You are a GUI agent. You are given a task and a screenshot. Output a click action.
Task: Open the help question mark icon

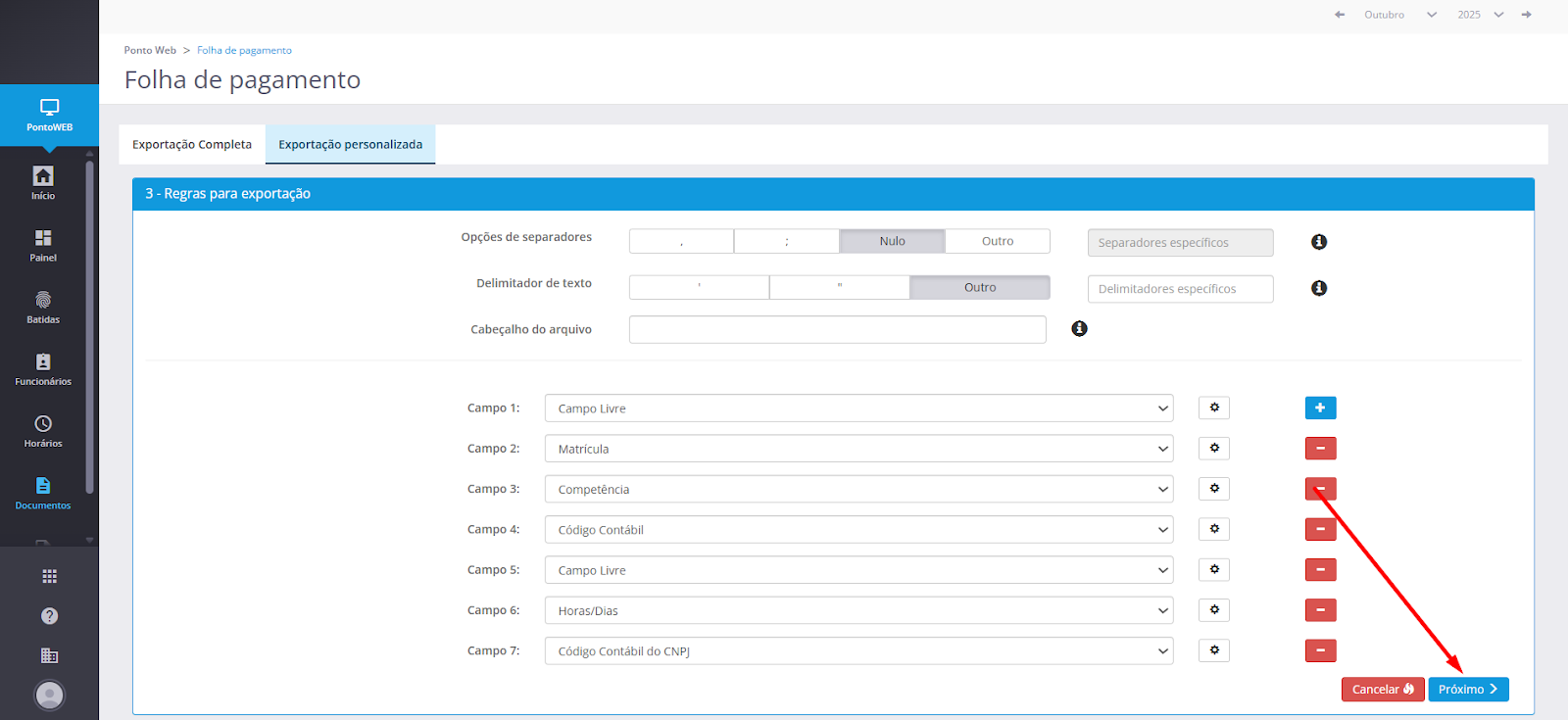click(x=49, y=615)
